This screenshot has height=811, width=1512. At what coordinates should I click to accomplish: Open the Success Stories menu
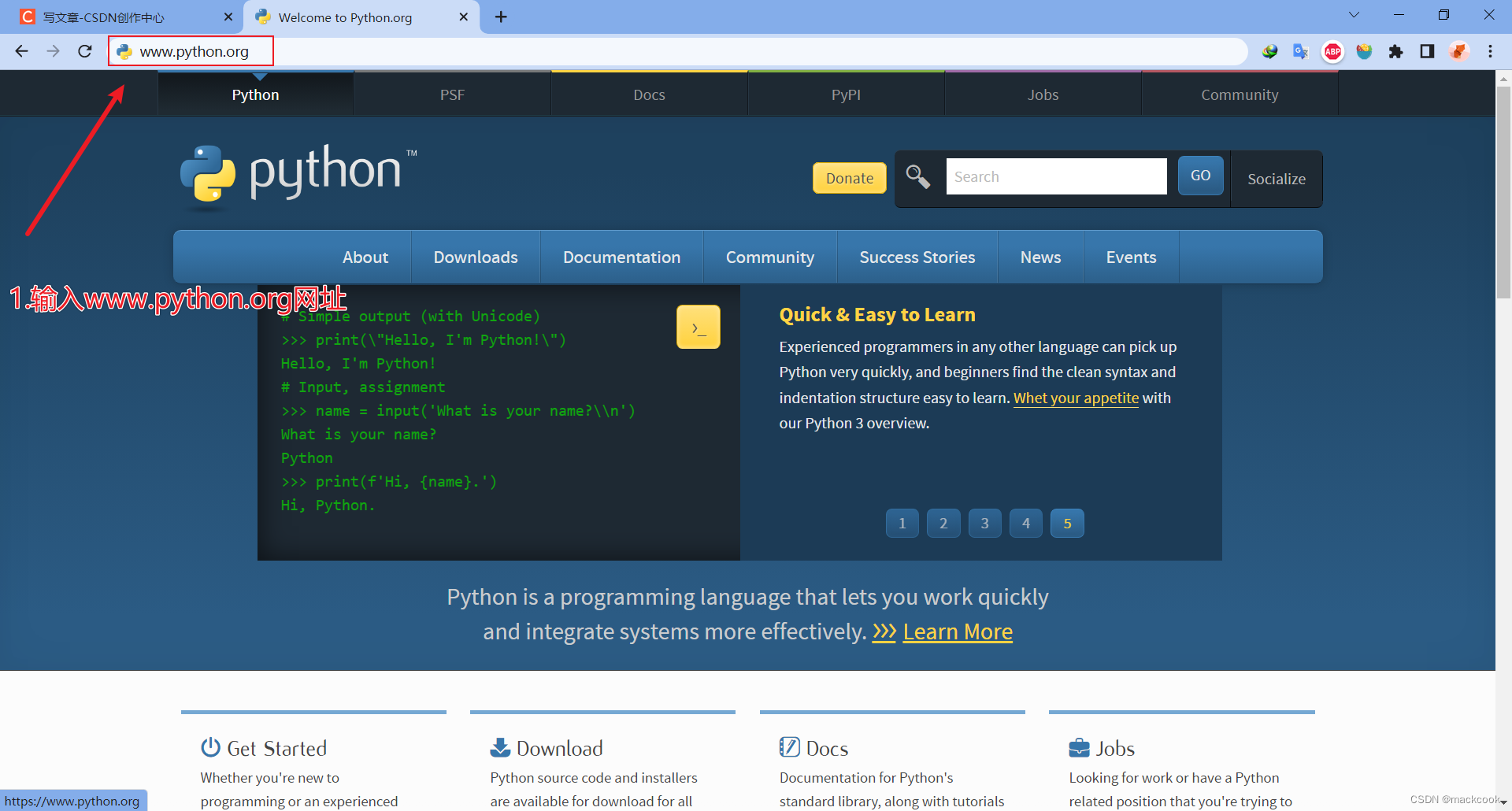917,257
